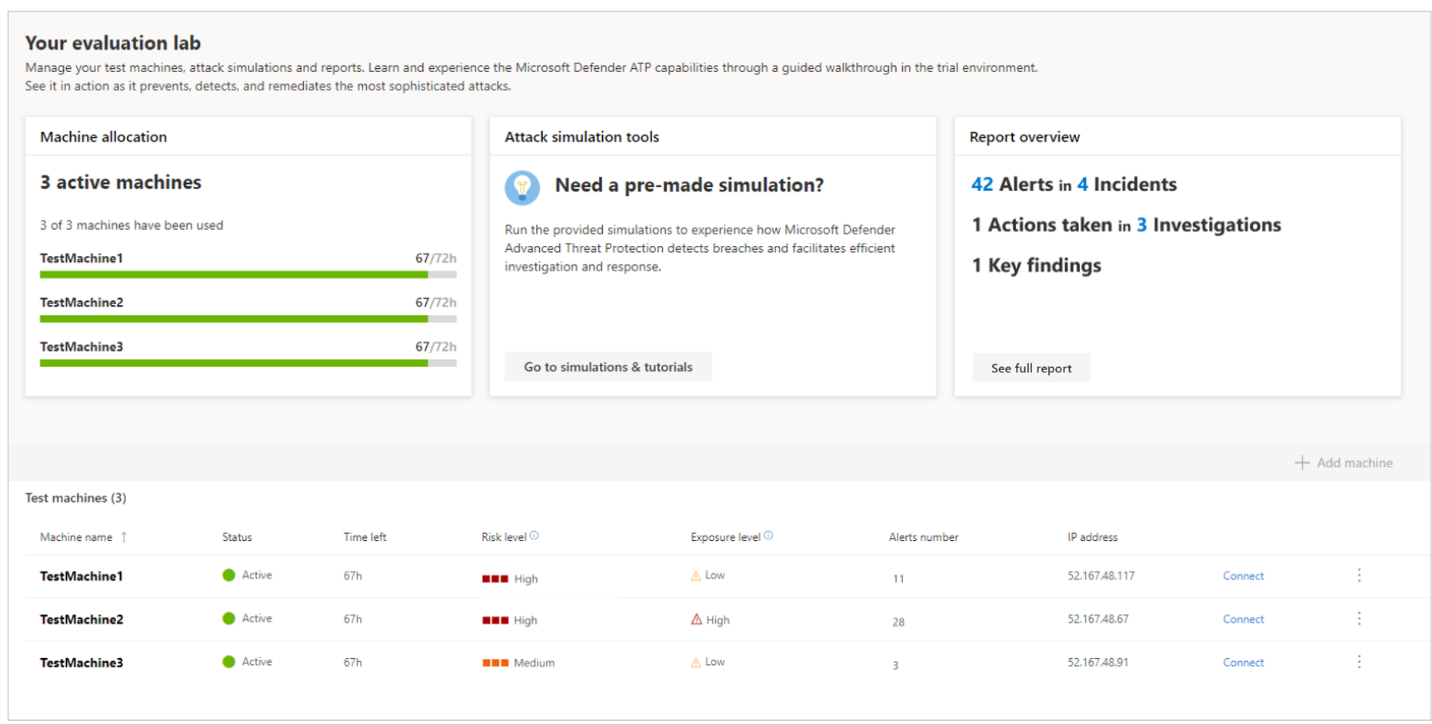The width and height of the screenshot is (1432, 724).
Task: Click the Add machine button
Action: click(x=1343, y=463)
